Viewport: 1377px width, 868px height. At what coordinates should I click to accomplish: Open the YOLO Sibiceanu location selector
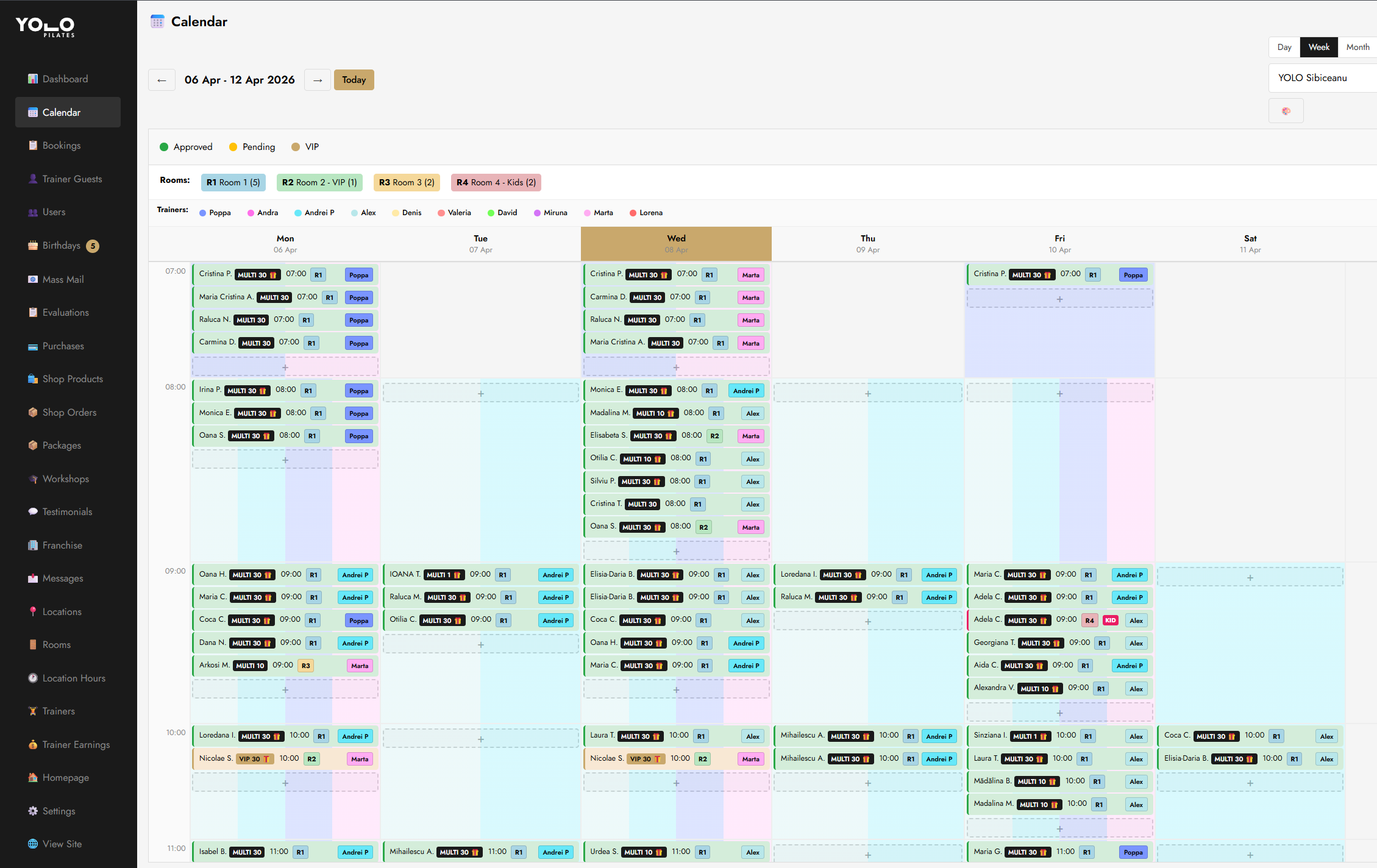(1322, 78)
